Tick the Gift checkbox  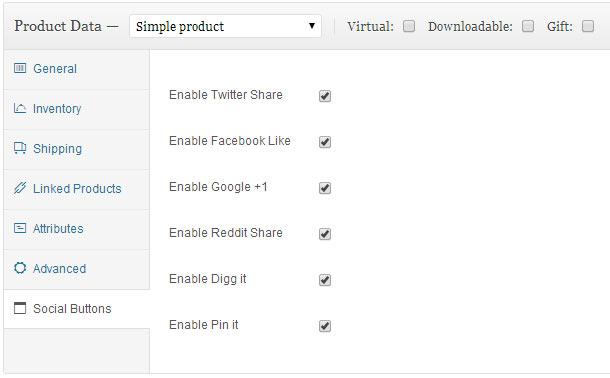588,26
